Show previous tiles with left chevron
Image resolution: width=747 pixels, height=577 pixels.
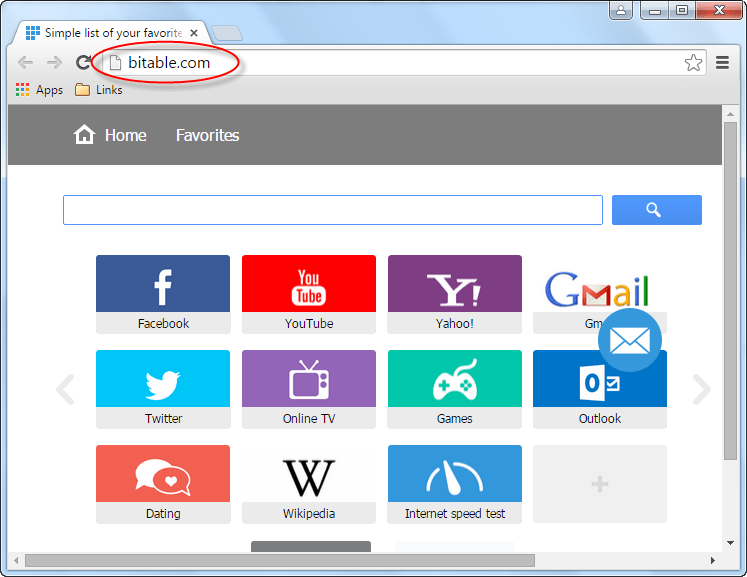(66, 389)
